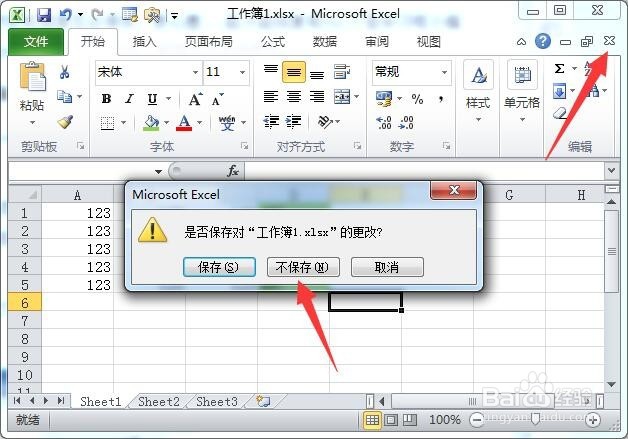Click the Cut scissors icon

point(64,72)
